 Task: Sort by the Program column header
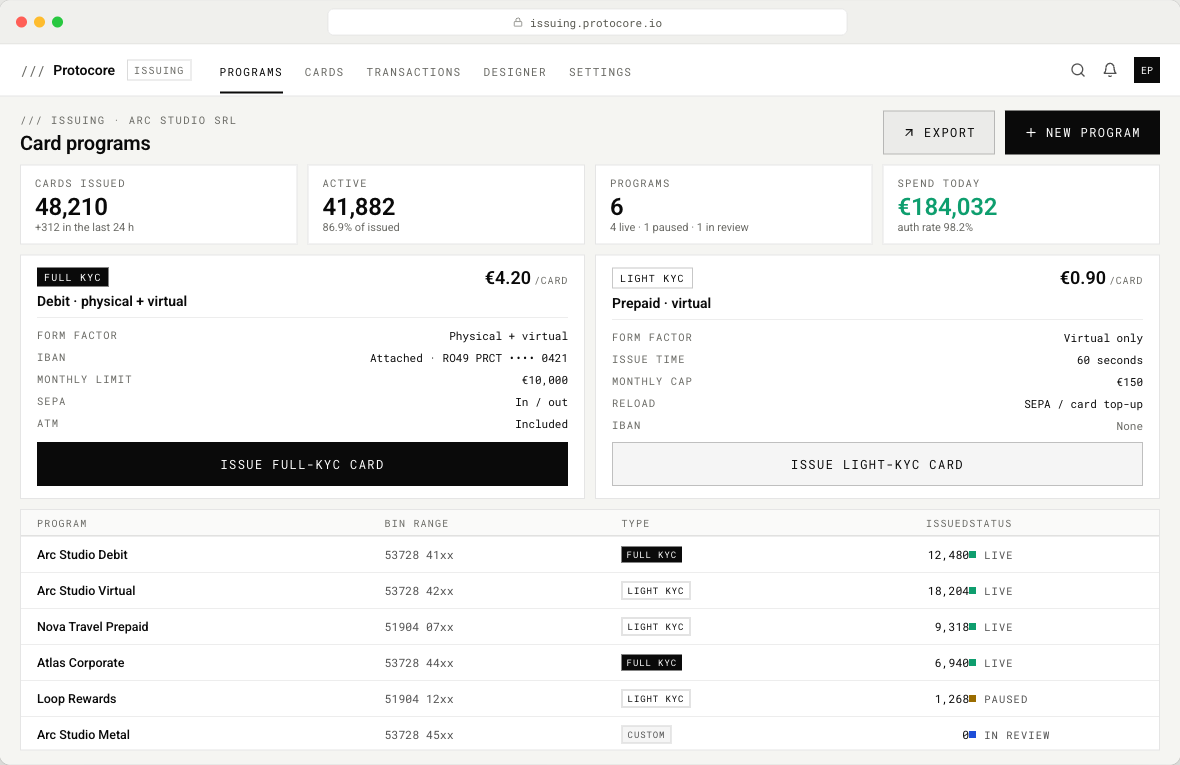point(62,524)
